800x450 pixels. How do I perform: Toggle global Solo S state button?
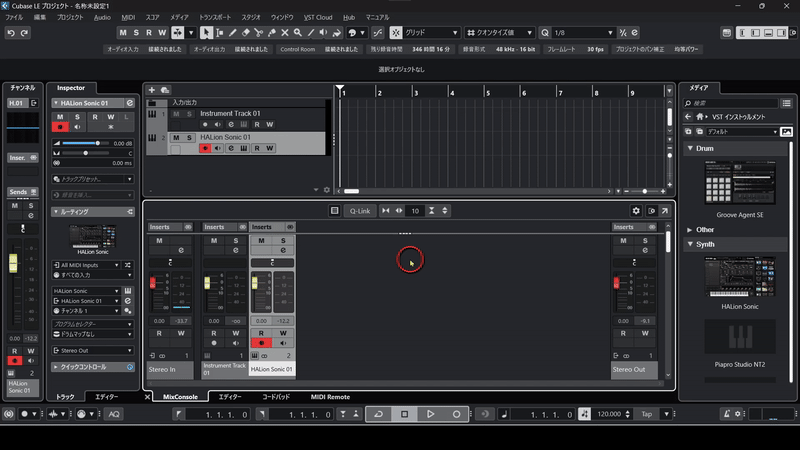pyautogui.click(x=136, y=33)
